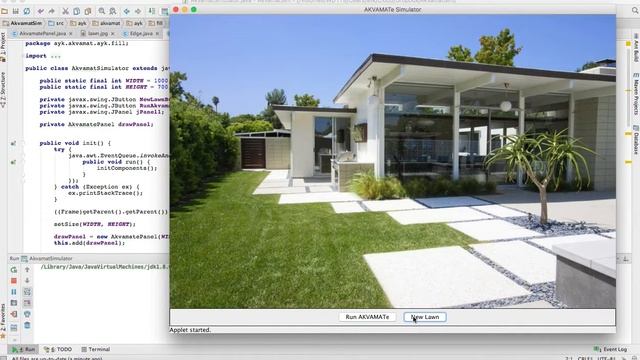Redo with the IDE toolbar redo arrow
The image size is (640, 360).
point(51,11)
